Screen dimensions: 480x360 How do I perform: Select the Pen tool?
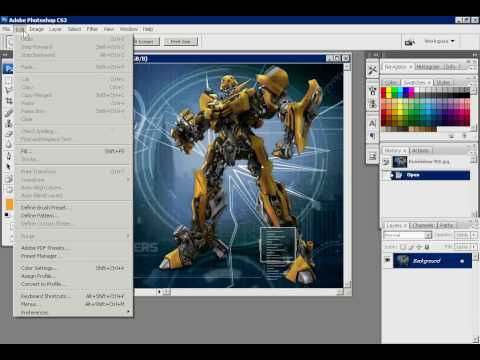pos(9,156)
